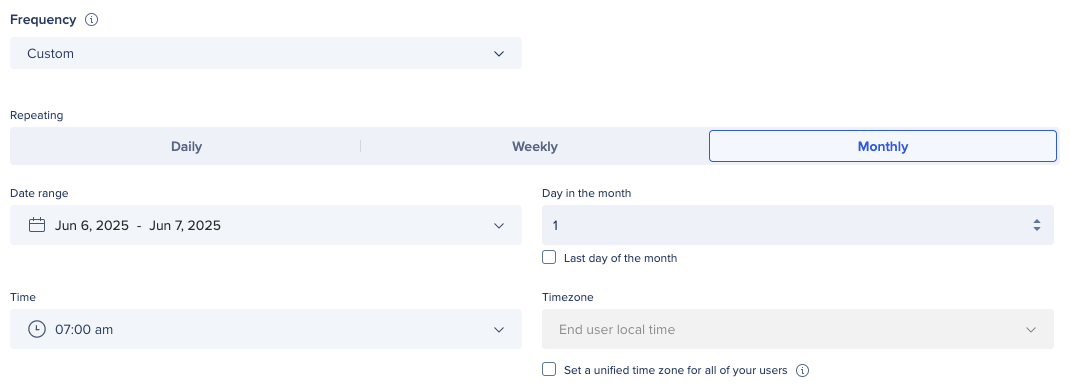Decrease day in the month with down arrow

(1037, 229)
